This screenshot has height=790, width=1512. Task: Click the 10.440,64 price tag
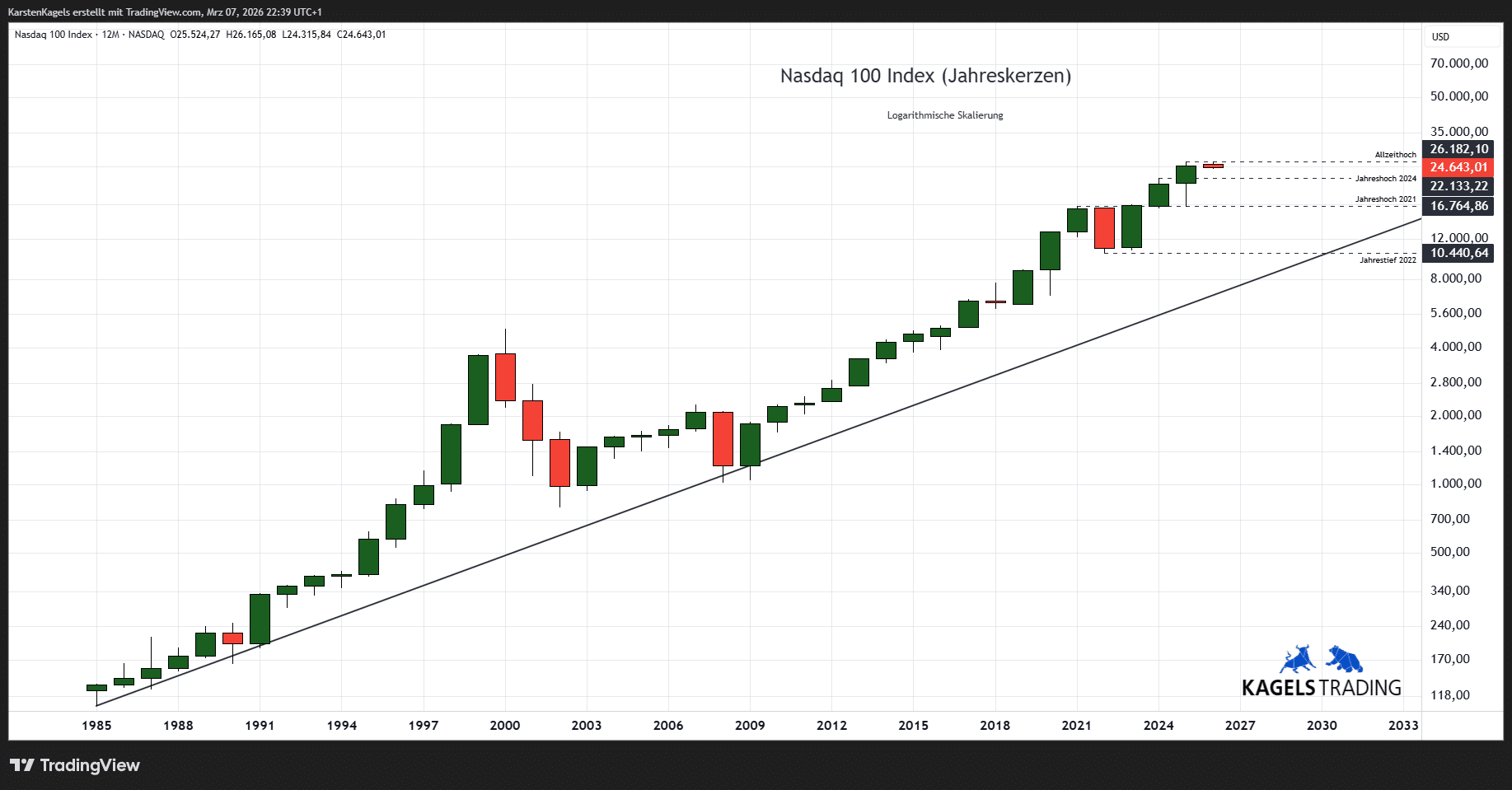pos(1458,253)
